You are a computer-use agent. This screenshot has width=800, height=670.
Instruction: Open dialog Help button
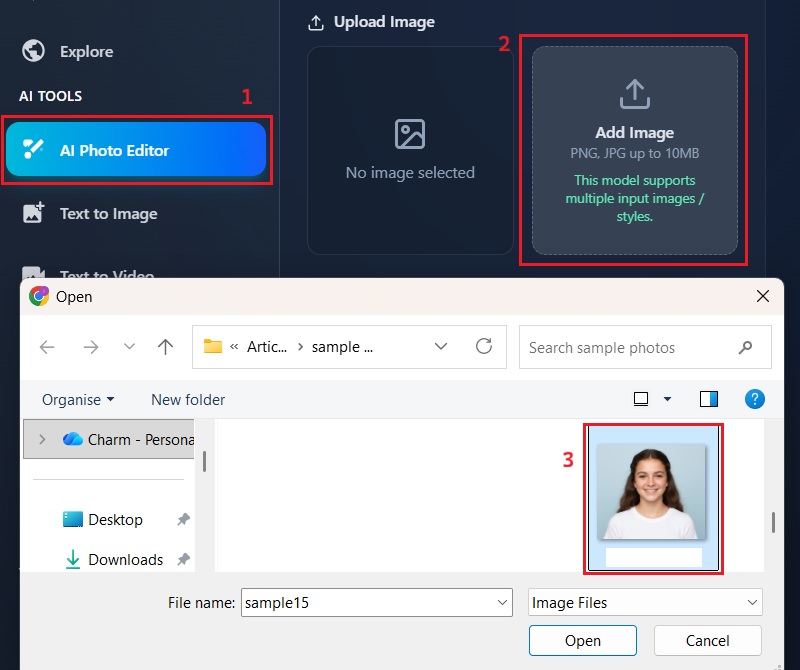click(x=755, y=399)
